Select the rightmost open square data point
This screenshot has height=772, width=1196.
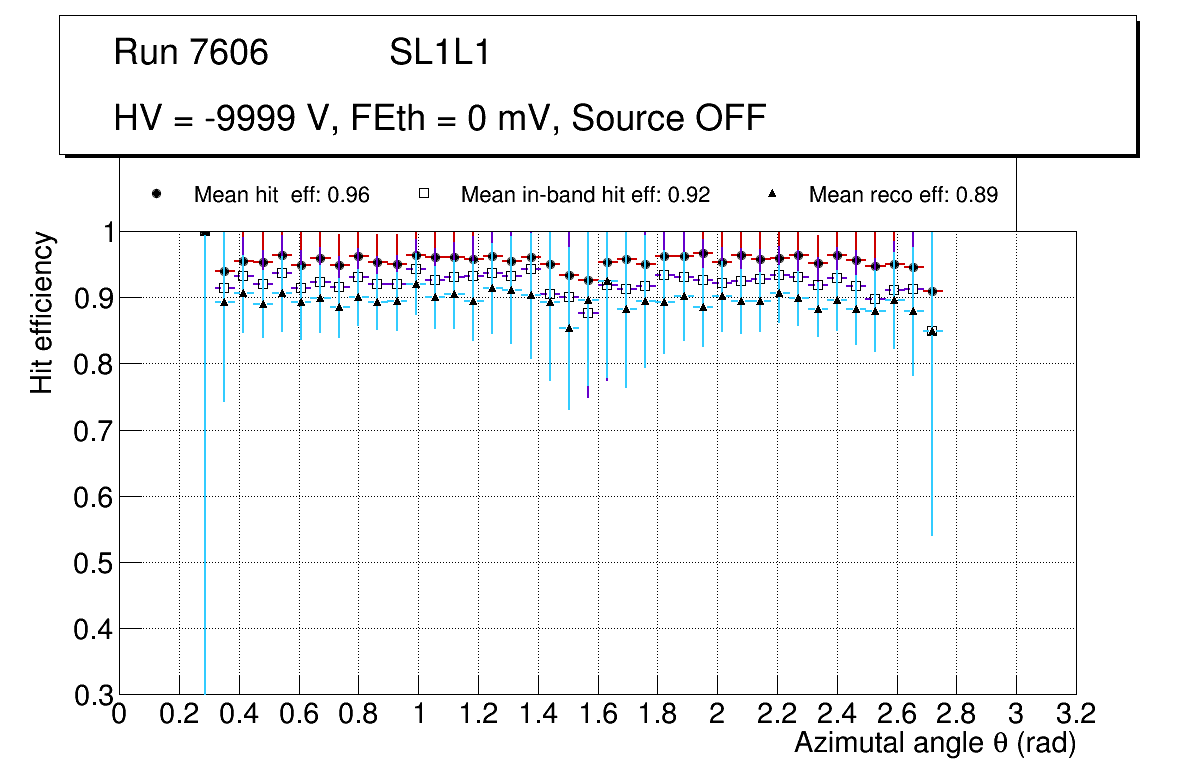pyautogui.click(x=931, y=331)
